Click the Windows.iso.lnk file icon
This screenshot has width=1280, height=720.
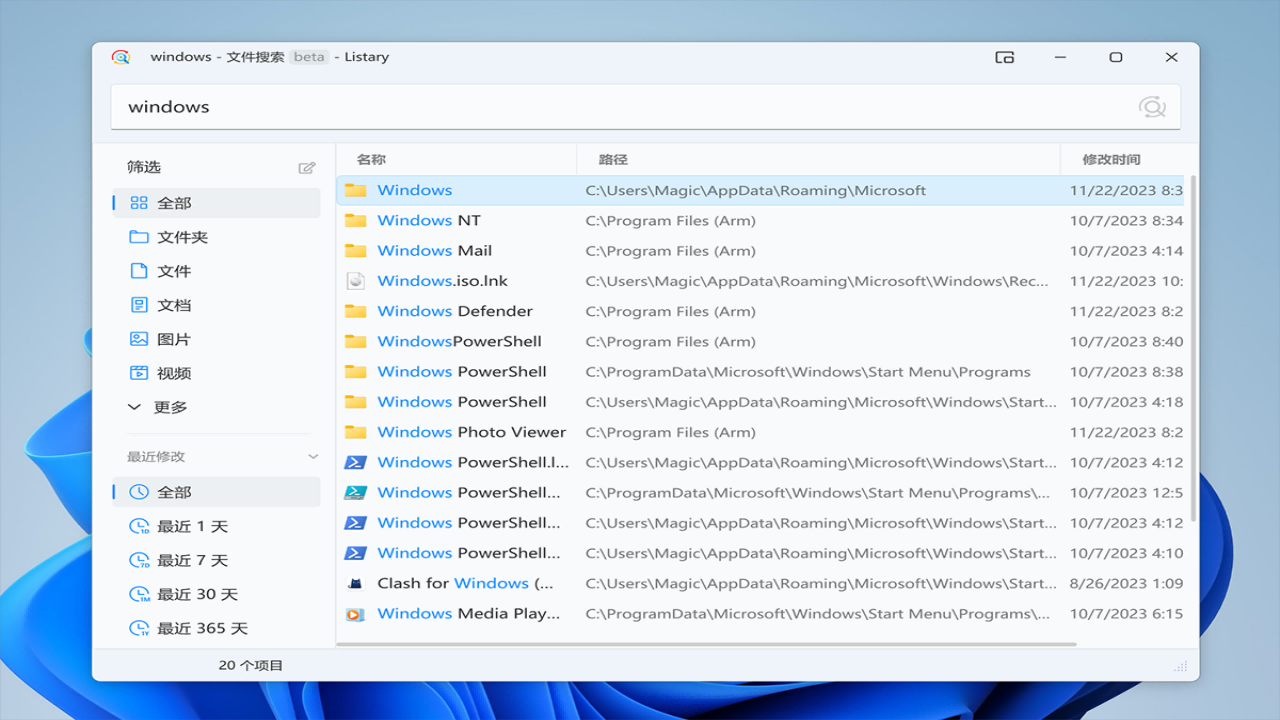click(x=355, y=281)
